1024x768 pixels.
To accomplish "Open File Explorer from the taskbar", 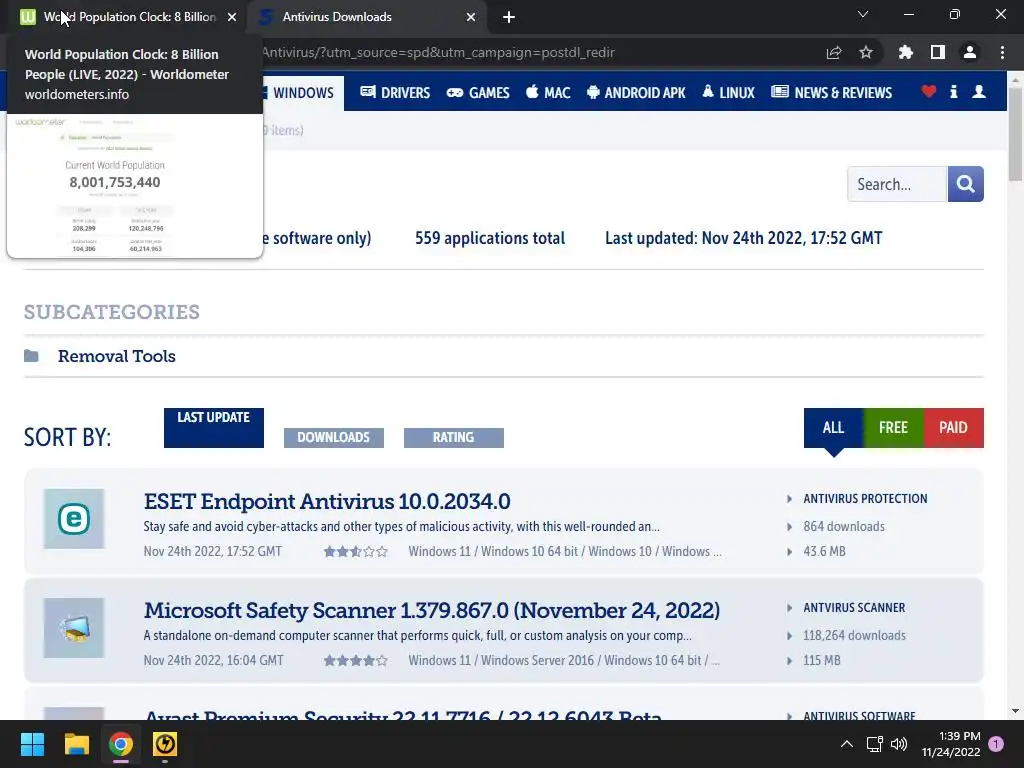I will [76, 744].
